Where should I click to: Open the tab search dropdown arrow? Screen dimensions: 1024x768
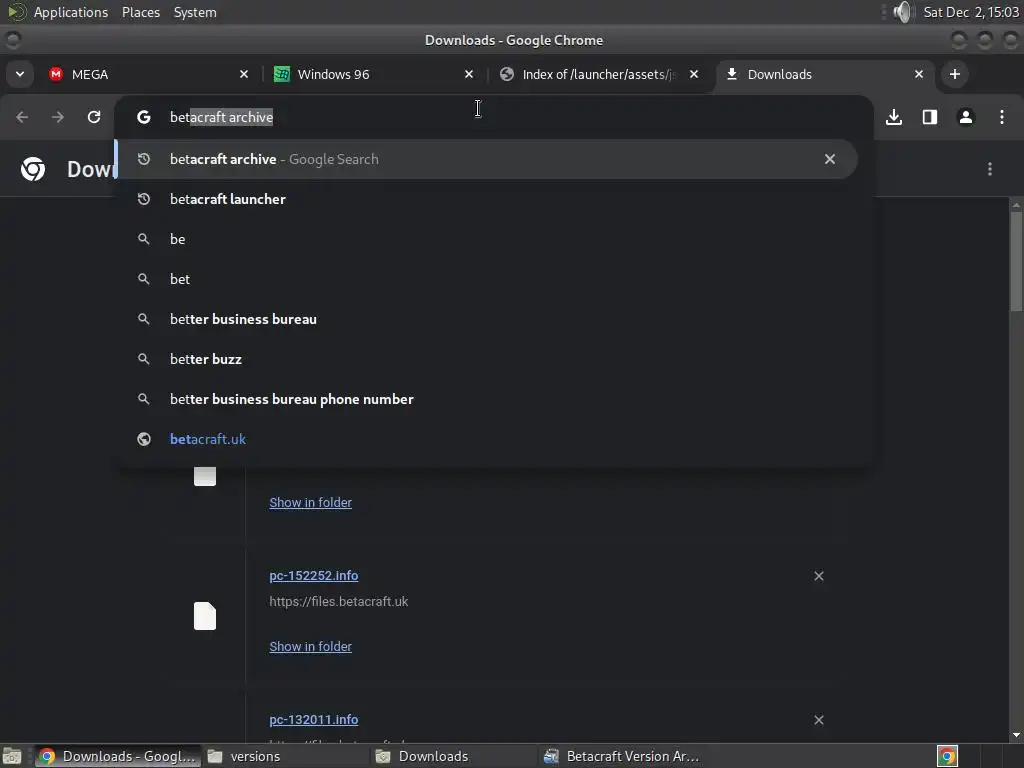pos(20,74)
